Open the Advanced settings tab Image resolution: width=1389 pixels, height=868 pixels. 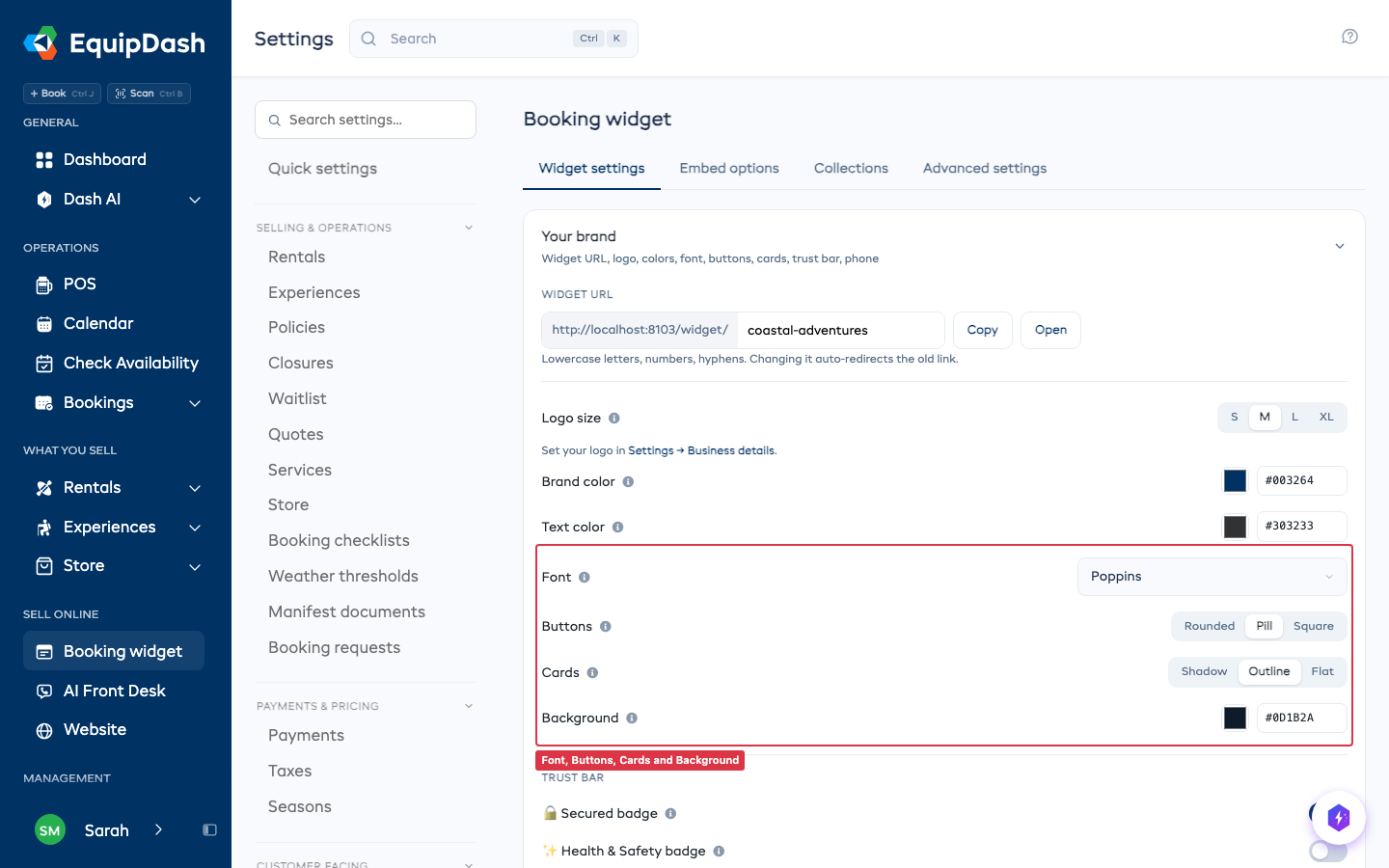click(985, 168)
